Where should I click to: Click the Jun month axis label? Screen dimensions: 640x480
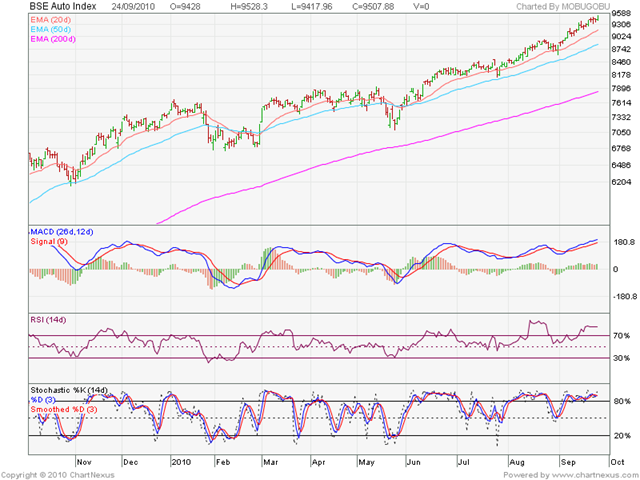pos(413,462)
